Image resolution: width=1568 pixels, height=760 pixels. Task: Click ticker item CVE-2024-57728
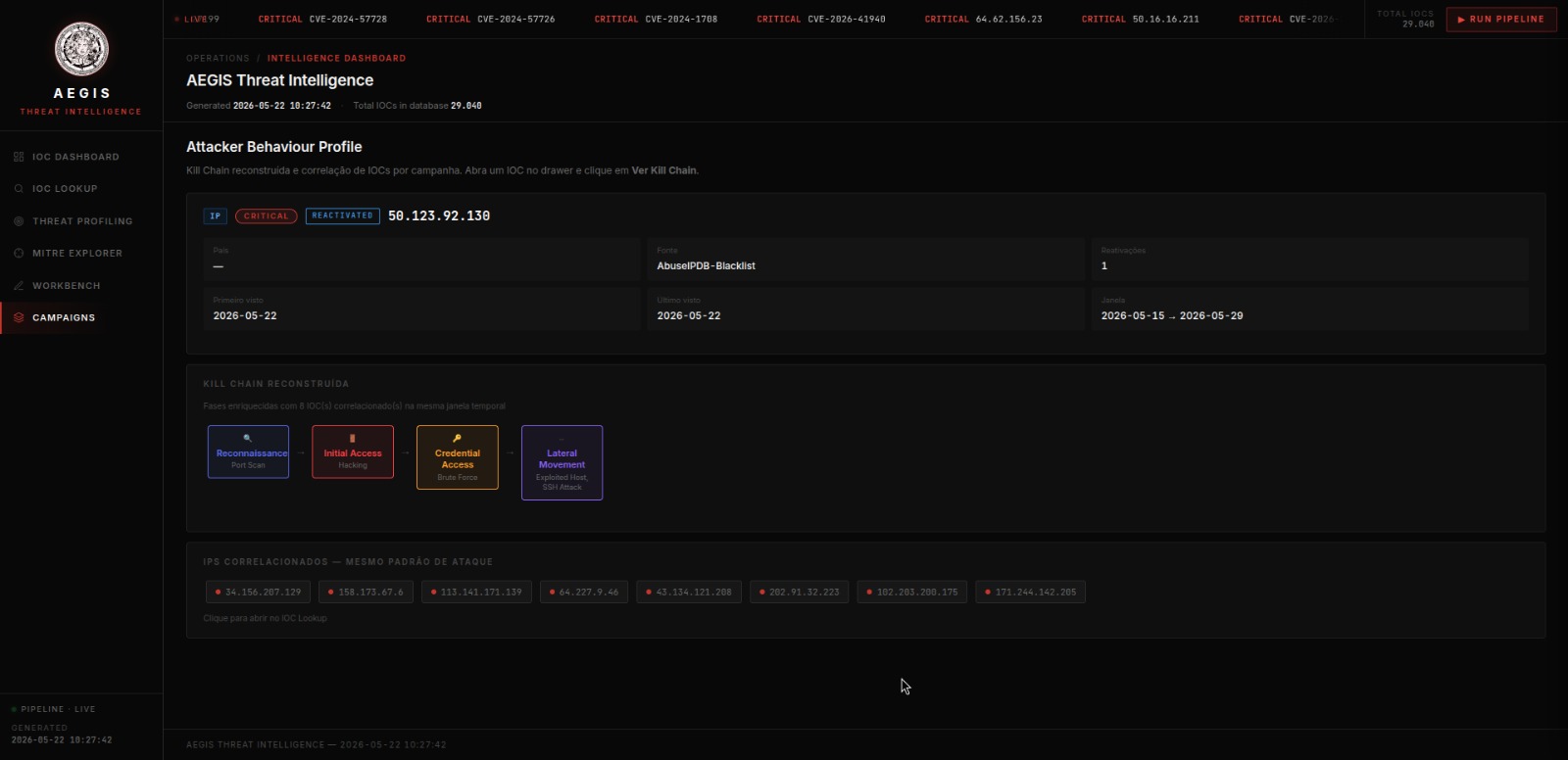tap(322, 20)
